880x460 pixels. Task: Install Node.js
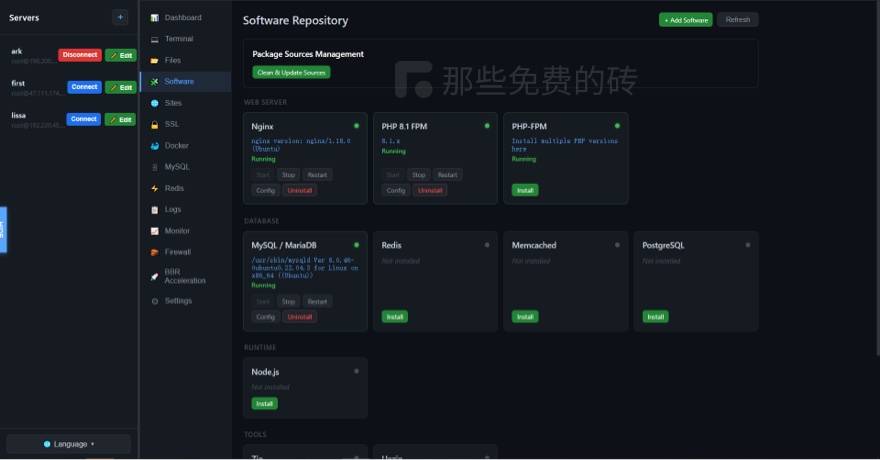pyautogui.click(x=264, y=404)
